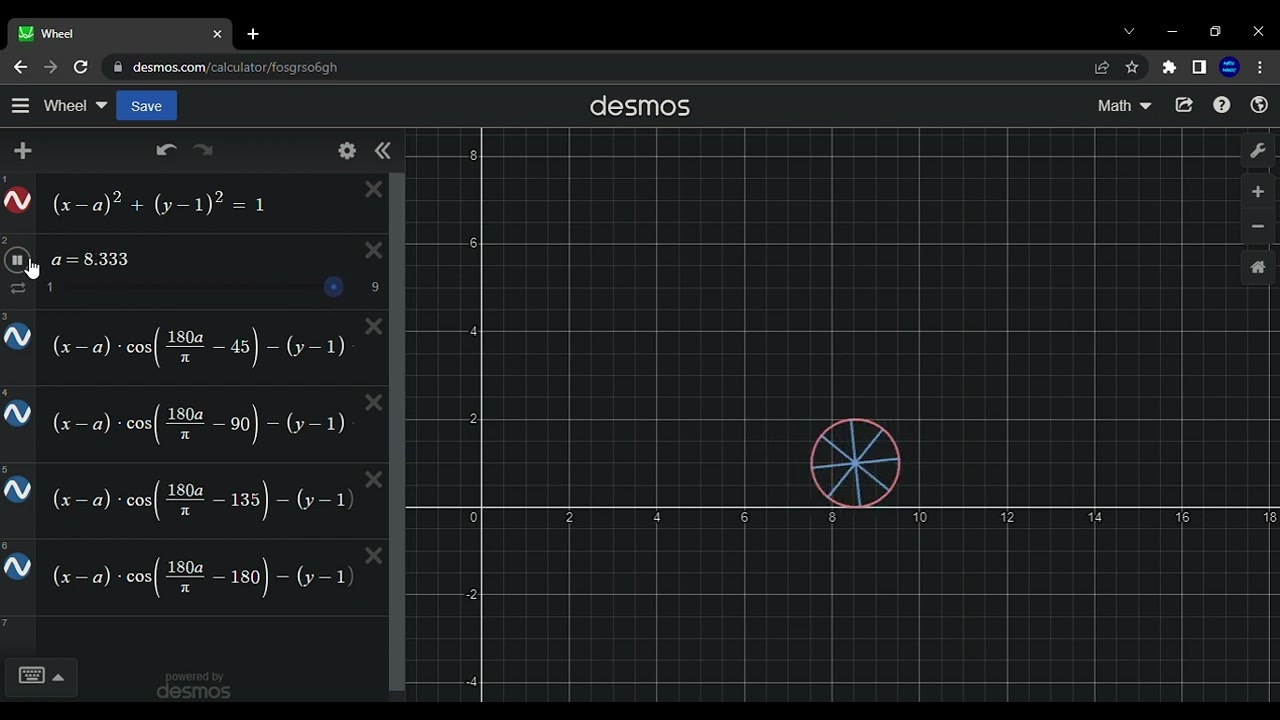Show the on-screen keypad

click(31, 676)
